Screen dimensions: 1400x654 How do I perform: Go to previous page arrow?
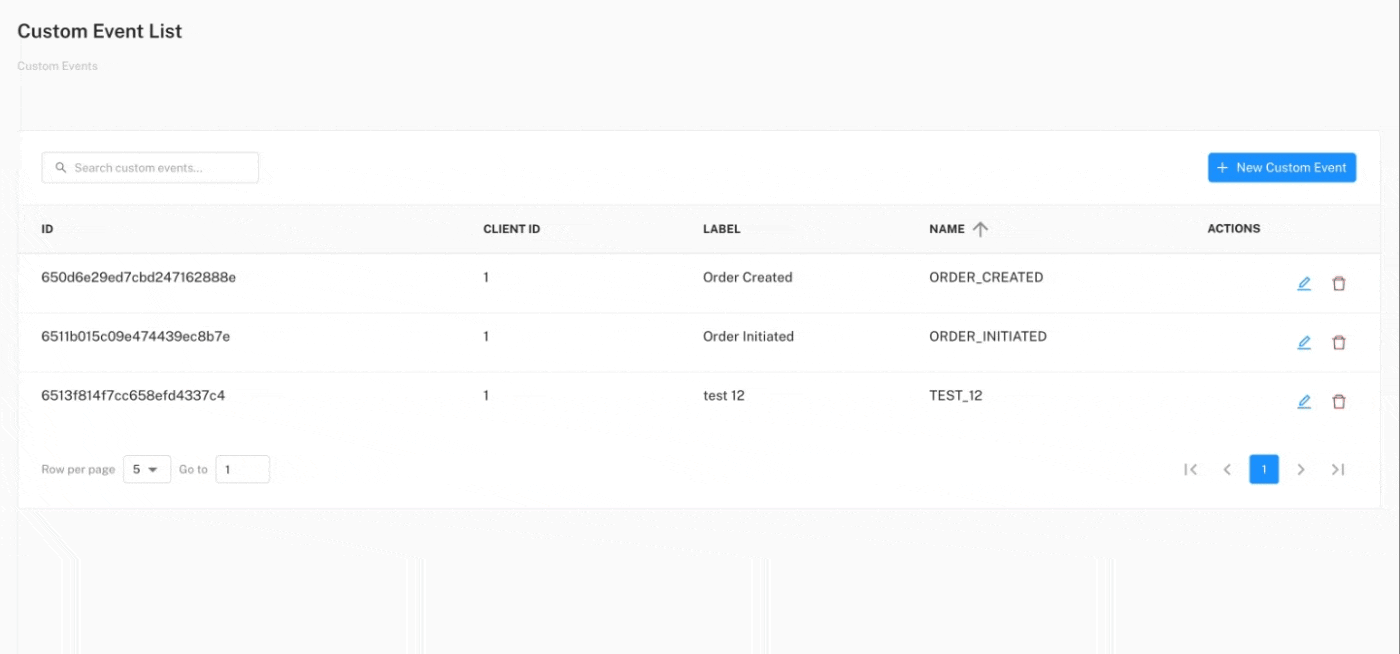click(x=1227, y=469)
